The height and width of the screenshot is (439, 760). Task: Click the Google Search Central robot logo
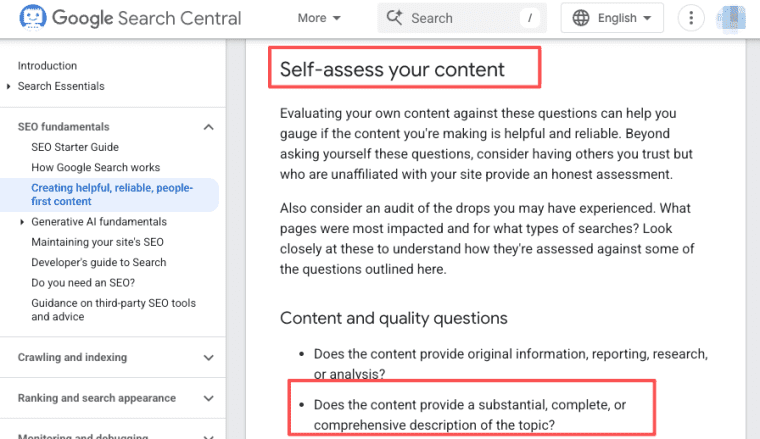[33, 17]
